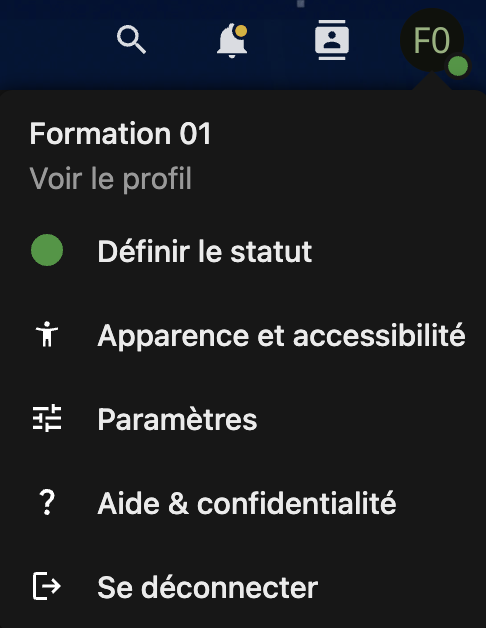Click the green online status circle icon

(47, 250)
